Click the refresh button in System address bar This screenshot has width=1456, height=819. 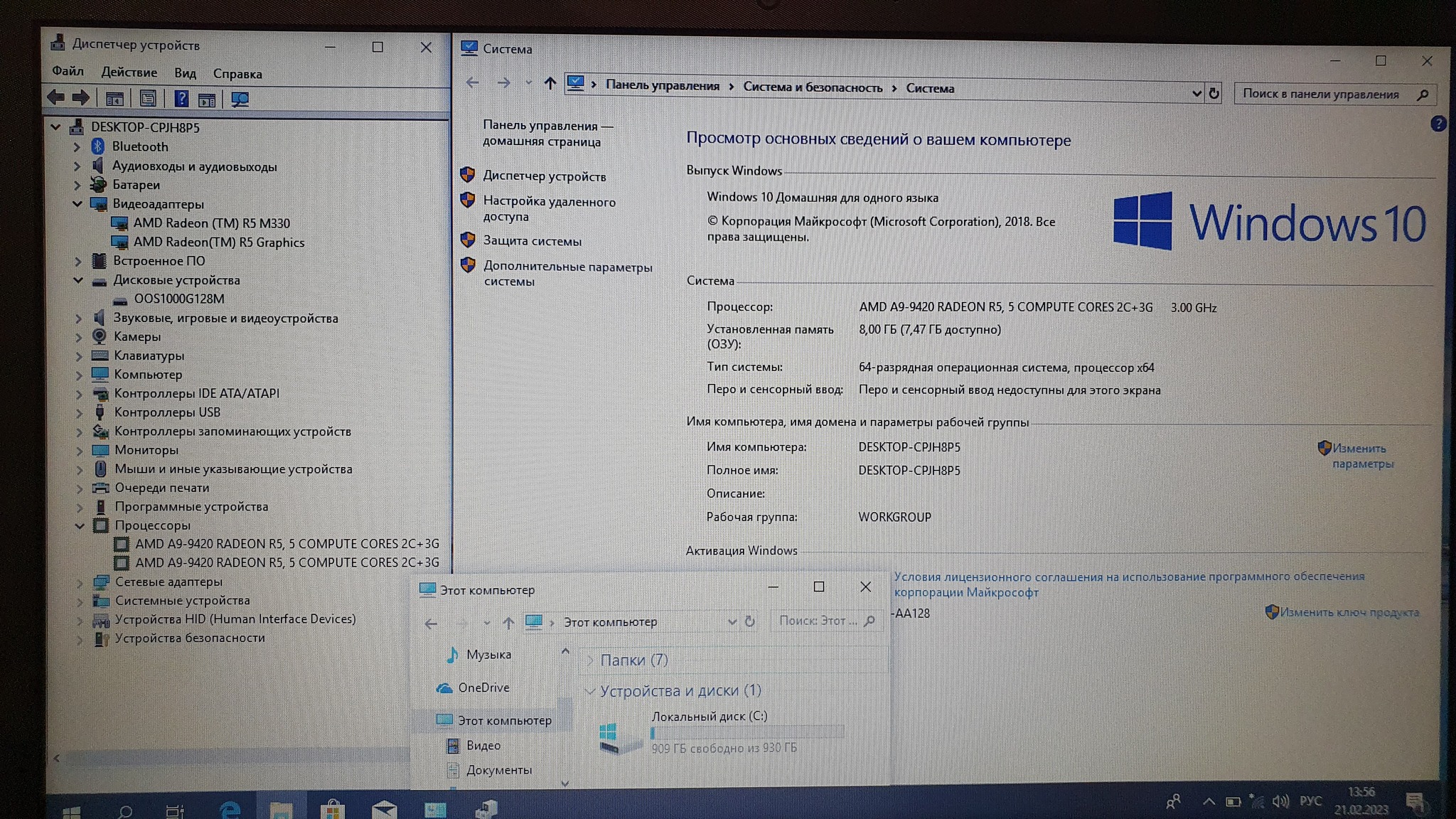pos(1214,93)
